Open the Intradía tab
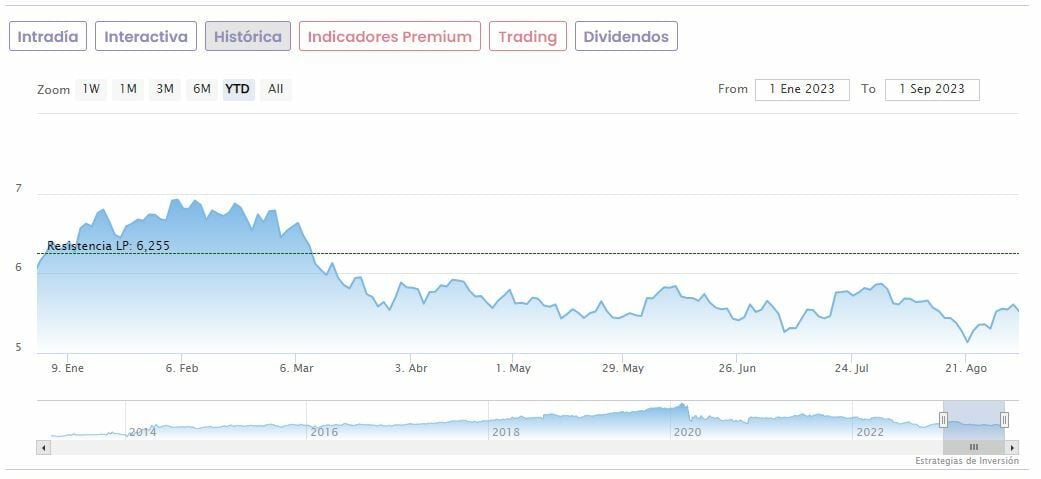This screenshot has width=1041, height=479. pyautogui.click(x=48, y=37)
